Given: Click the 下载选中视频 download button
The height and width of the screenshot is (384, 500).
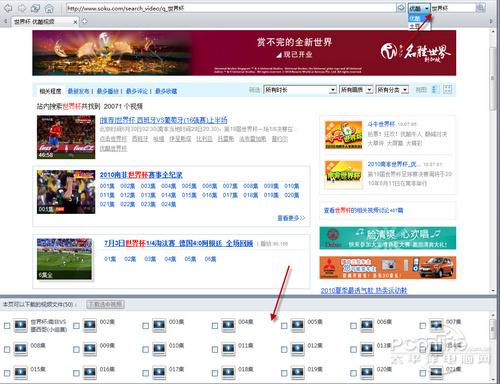Looking at the screenshot, I should coord(105,304).
